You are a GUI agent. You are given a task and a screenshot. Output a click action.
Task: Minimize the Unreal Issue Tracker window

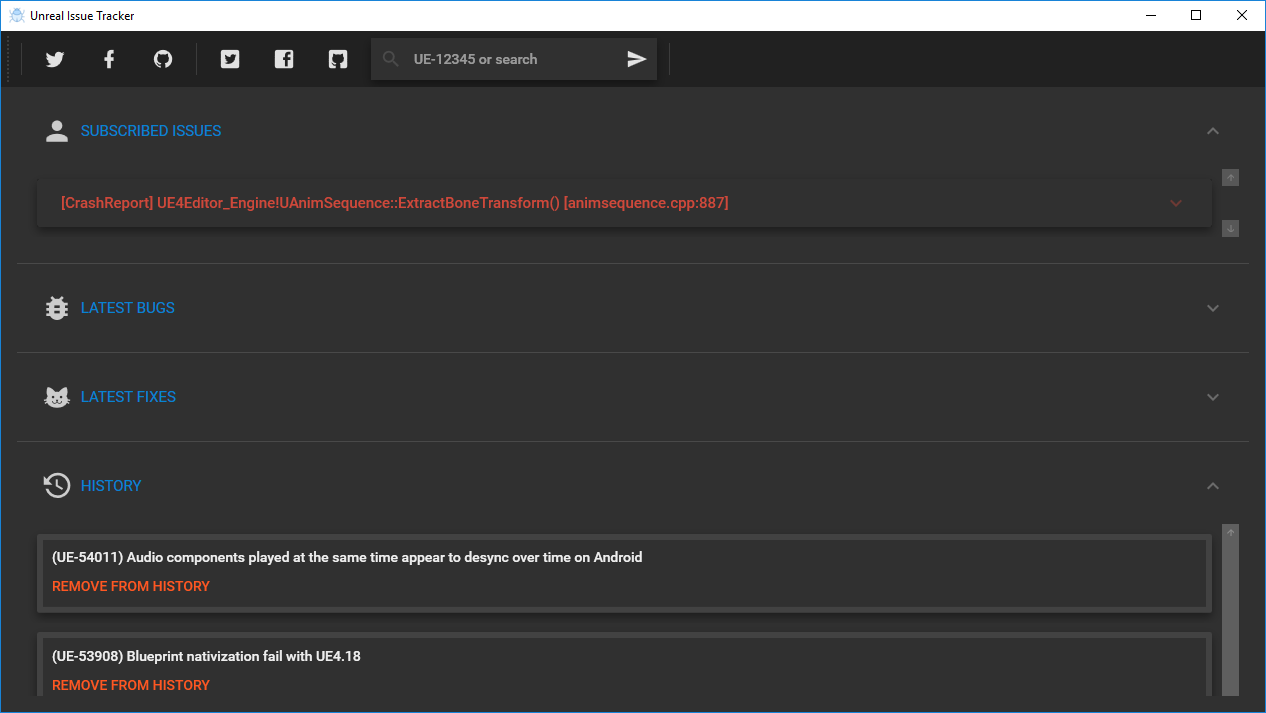coord(1150,15)
